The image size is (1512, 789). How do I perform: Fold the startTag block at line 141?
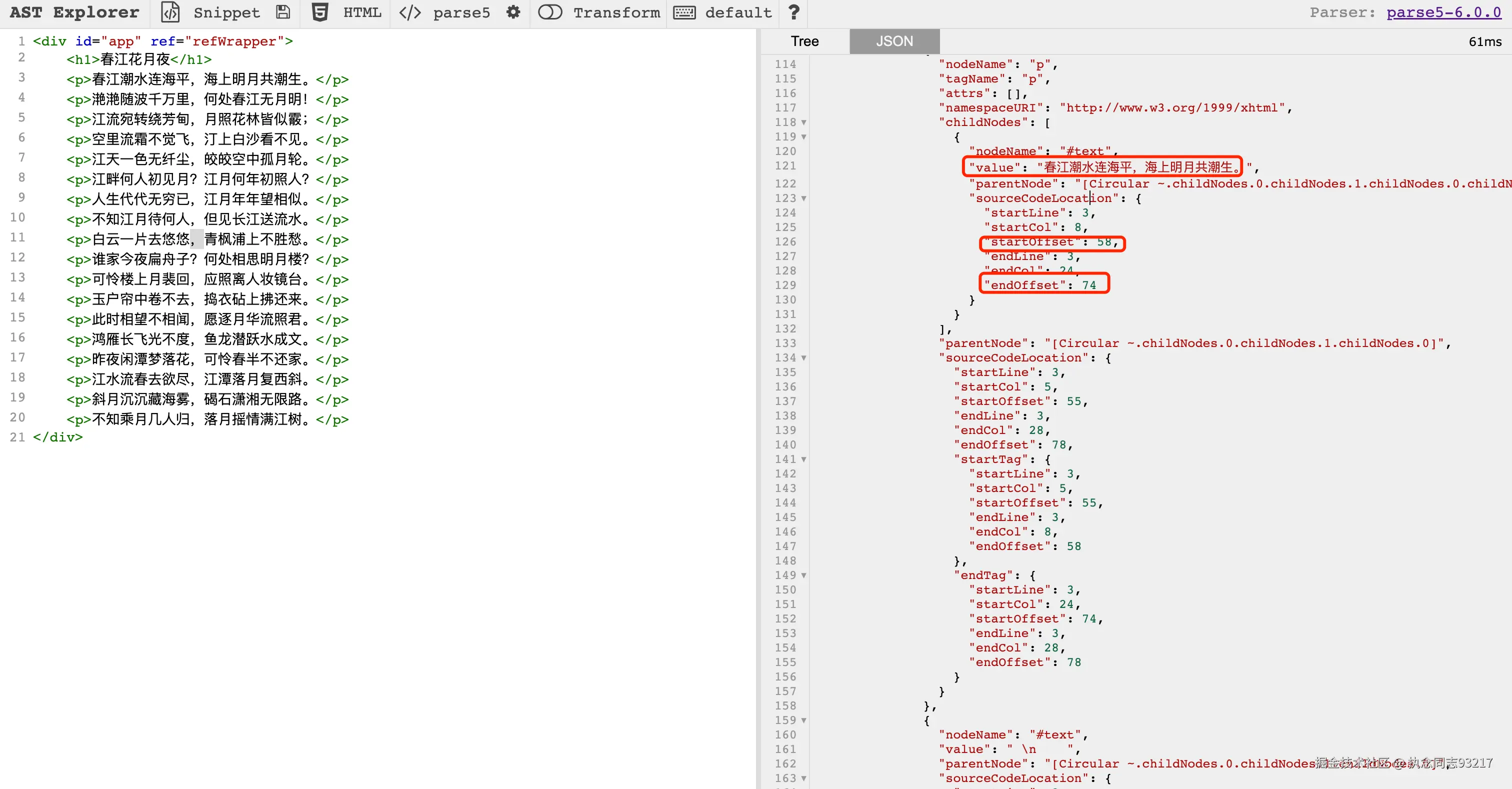[803, 459]
